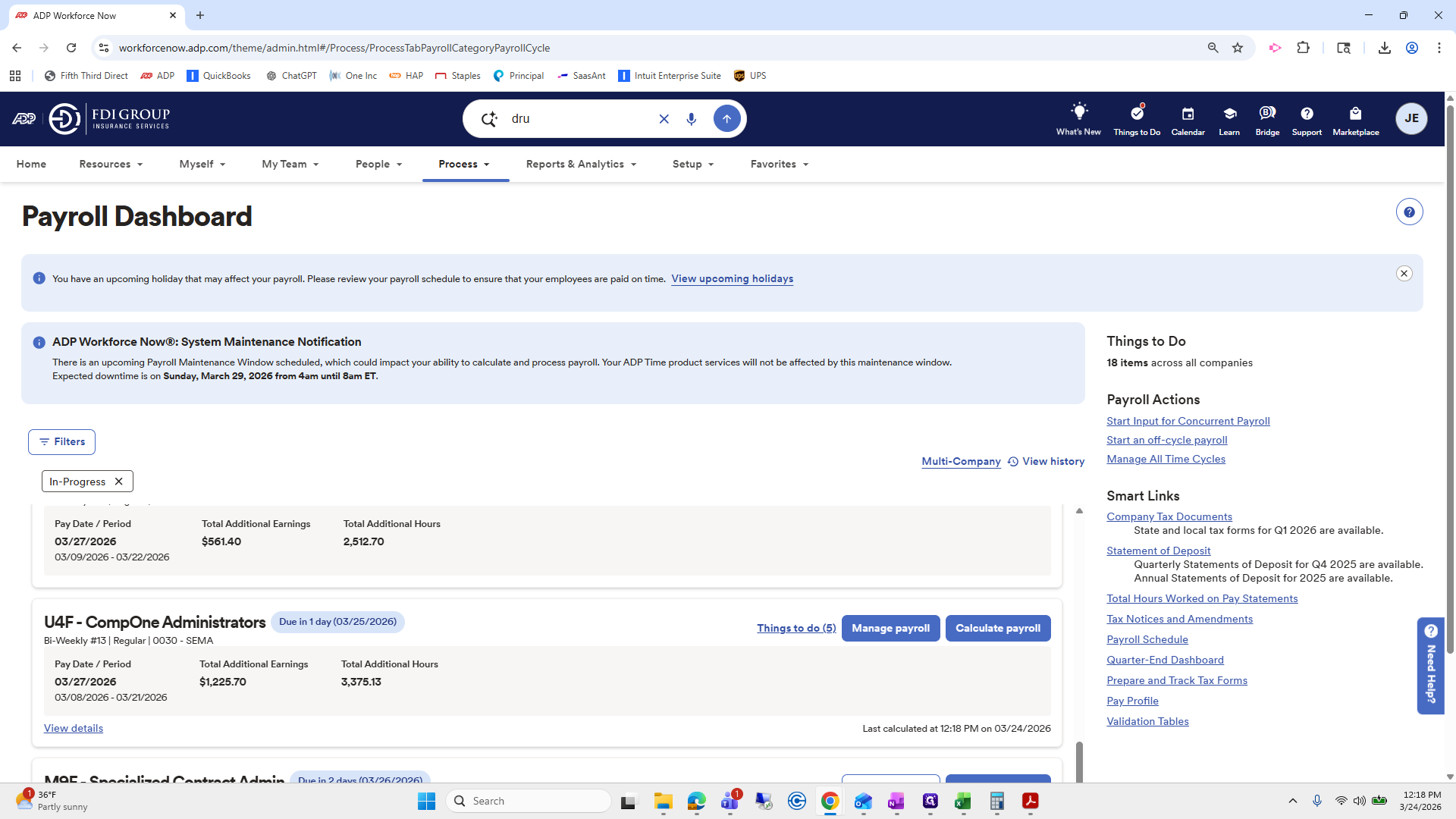Open the My Team dropdown
The height and width of the screenshot is (819, 1456).
click(290, 164)
